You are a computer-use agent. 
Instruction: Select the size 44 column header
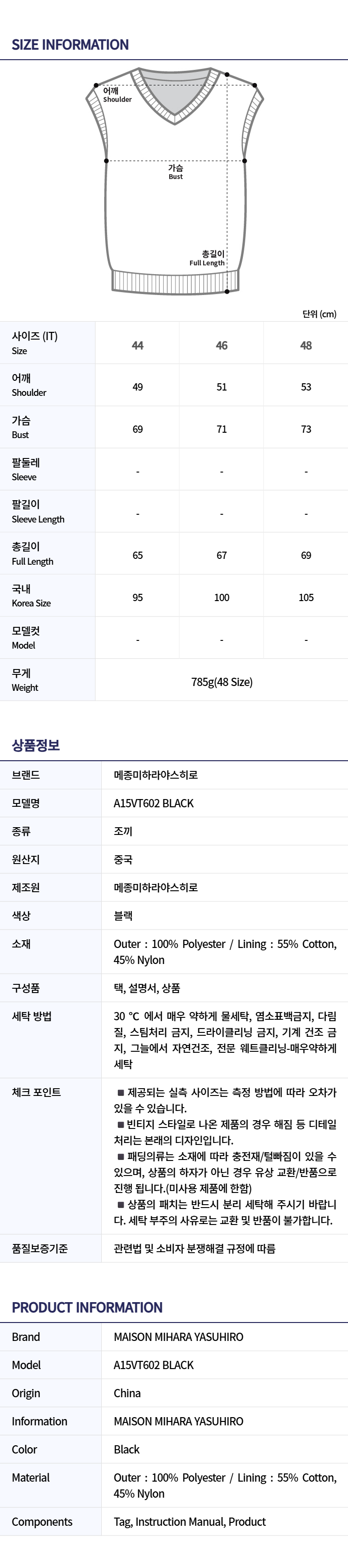pyautogui.click(x=138, y=346)
